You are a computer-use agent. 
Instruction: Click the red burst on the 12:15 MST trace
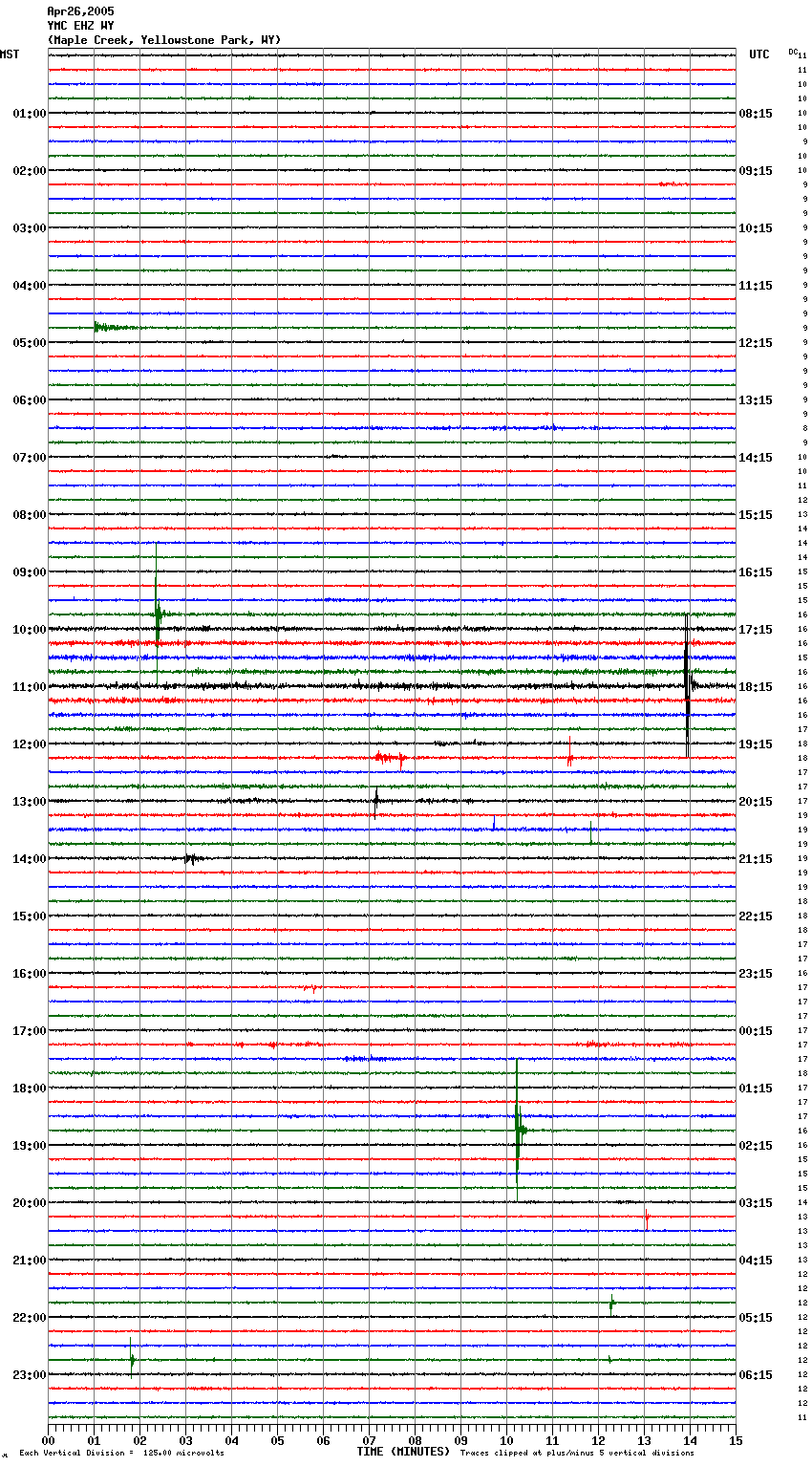pos(390,758)
